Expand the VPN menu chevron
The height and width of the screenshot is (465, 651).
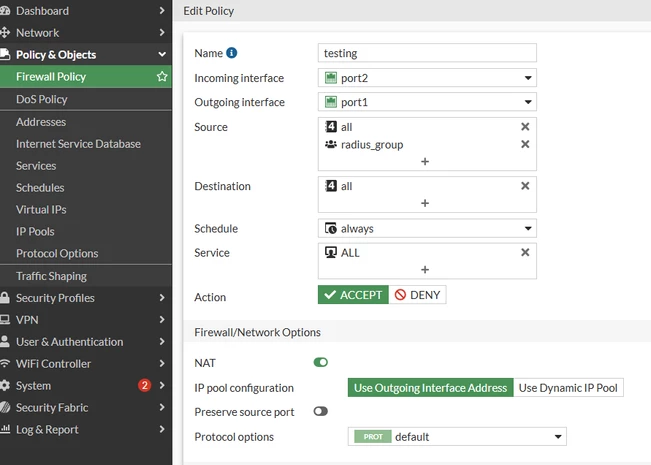pos(162,320)
